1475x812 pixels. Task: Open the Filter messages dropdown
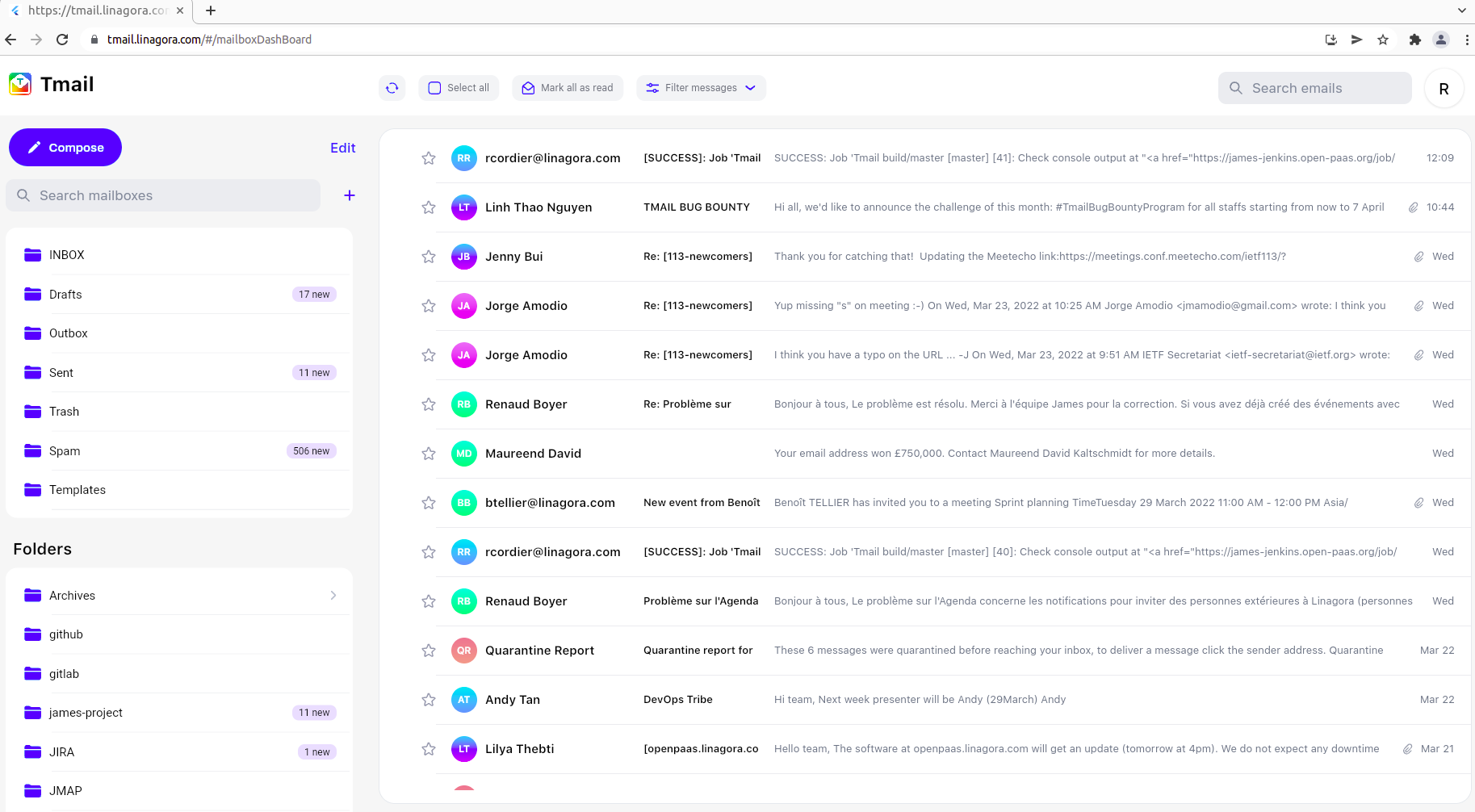coord(701,87)
